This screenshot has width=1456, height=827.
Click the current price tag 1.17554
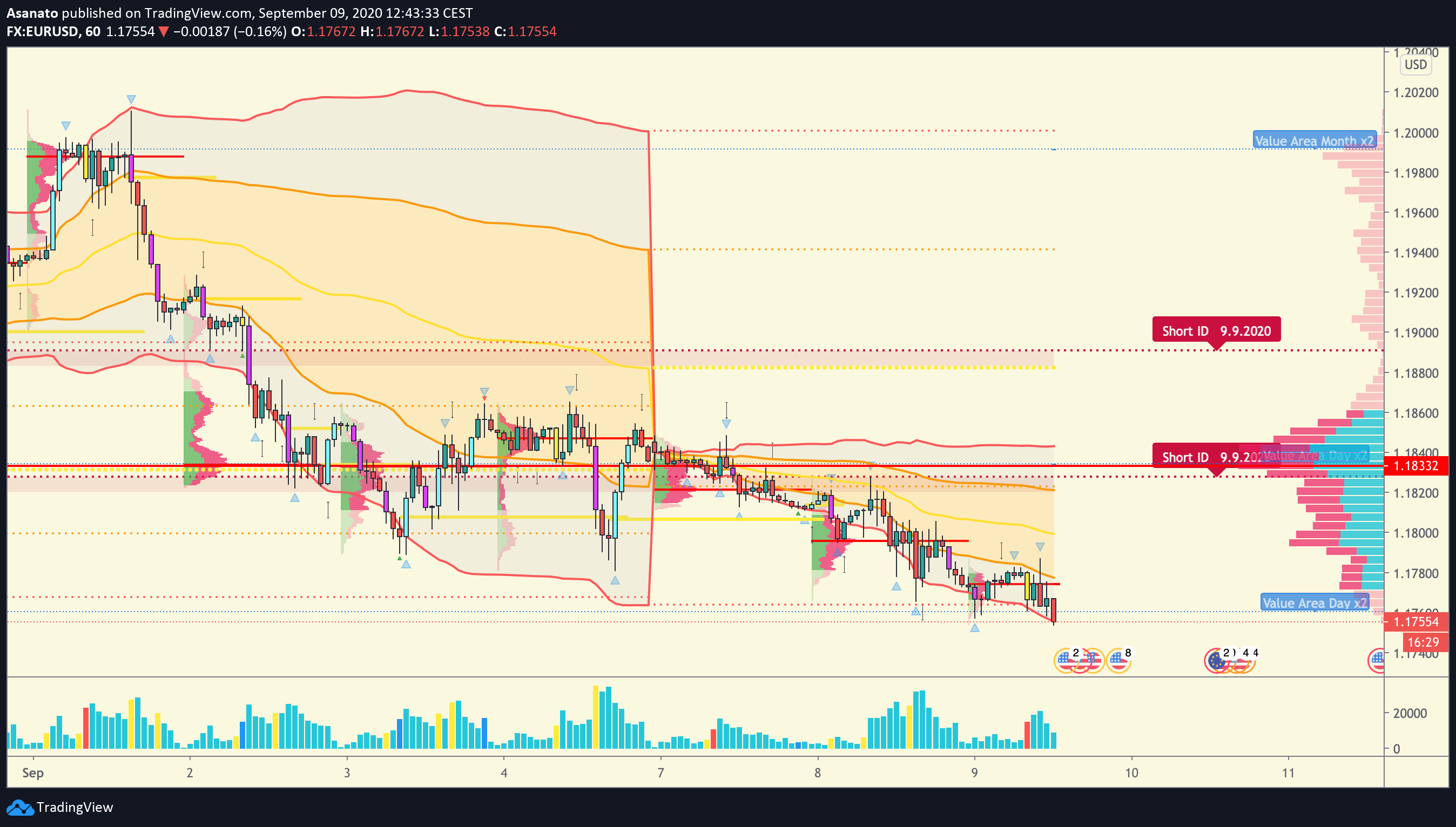pyautogui.click(x=1416, y=621)
